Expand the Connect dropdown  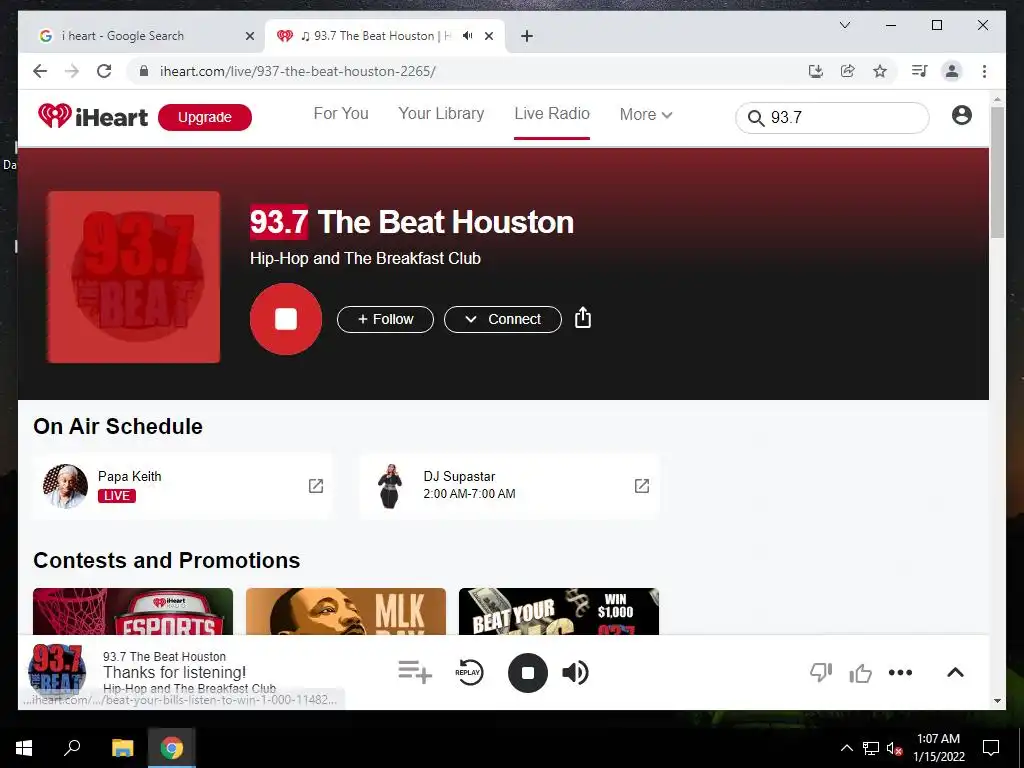(x=503, y=319)
